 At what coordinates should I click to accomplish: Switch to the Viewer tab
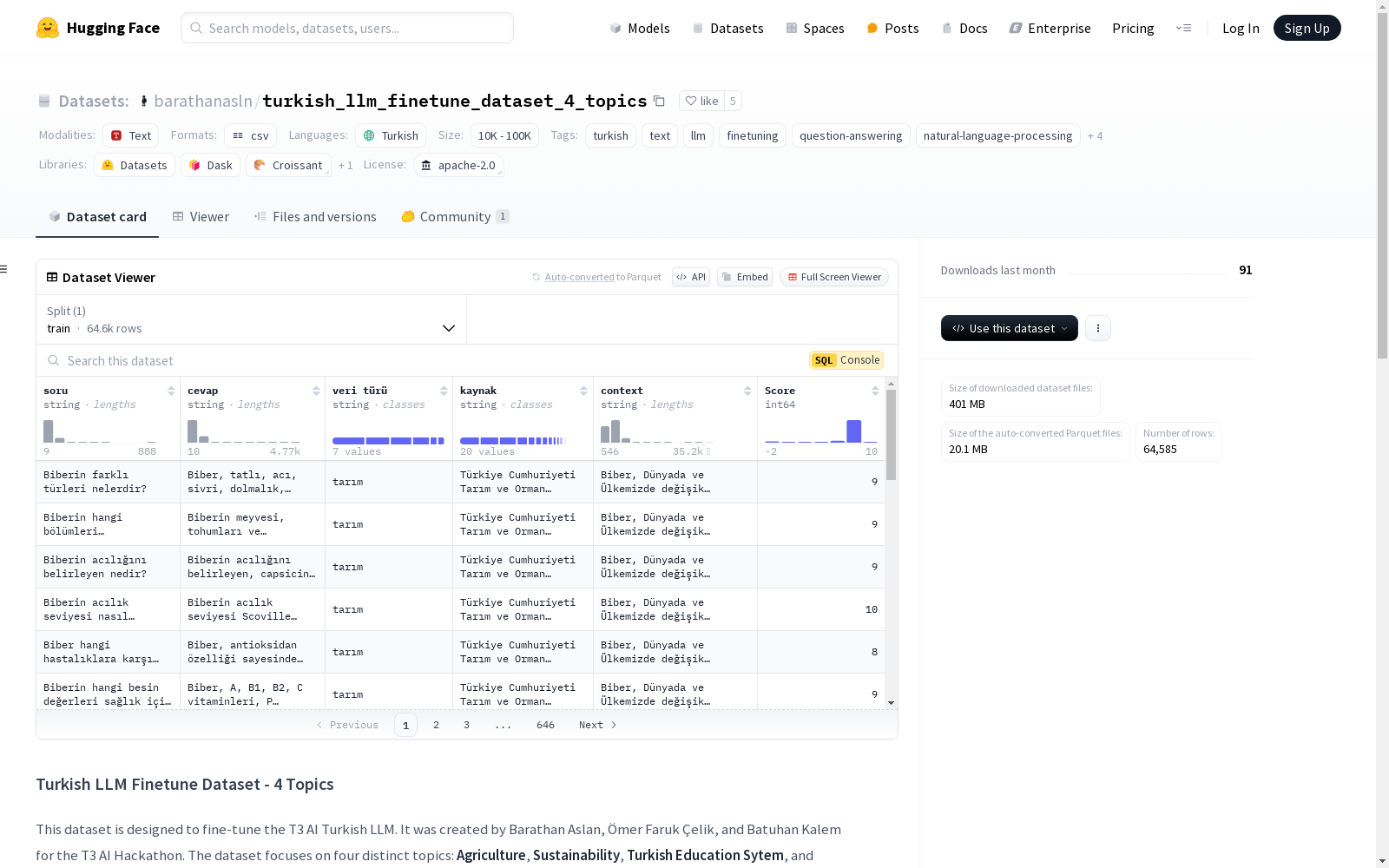[201, 217]
